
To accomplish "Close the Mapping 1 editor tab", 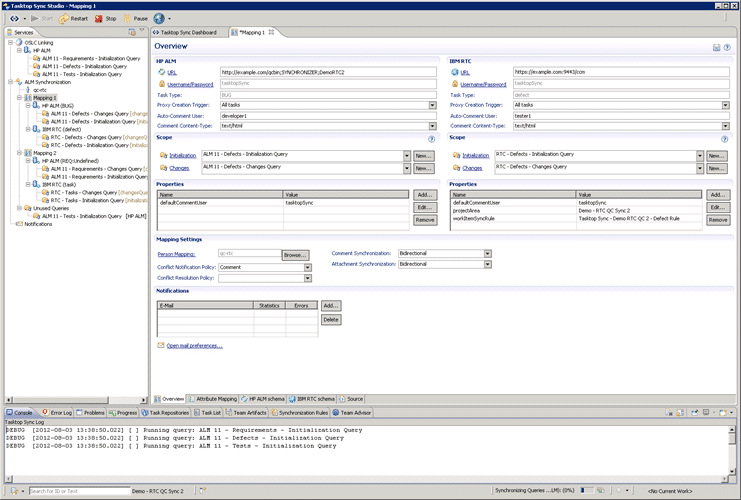I will coord(271,32).
